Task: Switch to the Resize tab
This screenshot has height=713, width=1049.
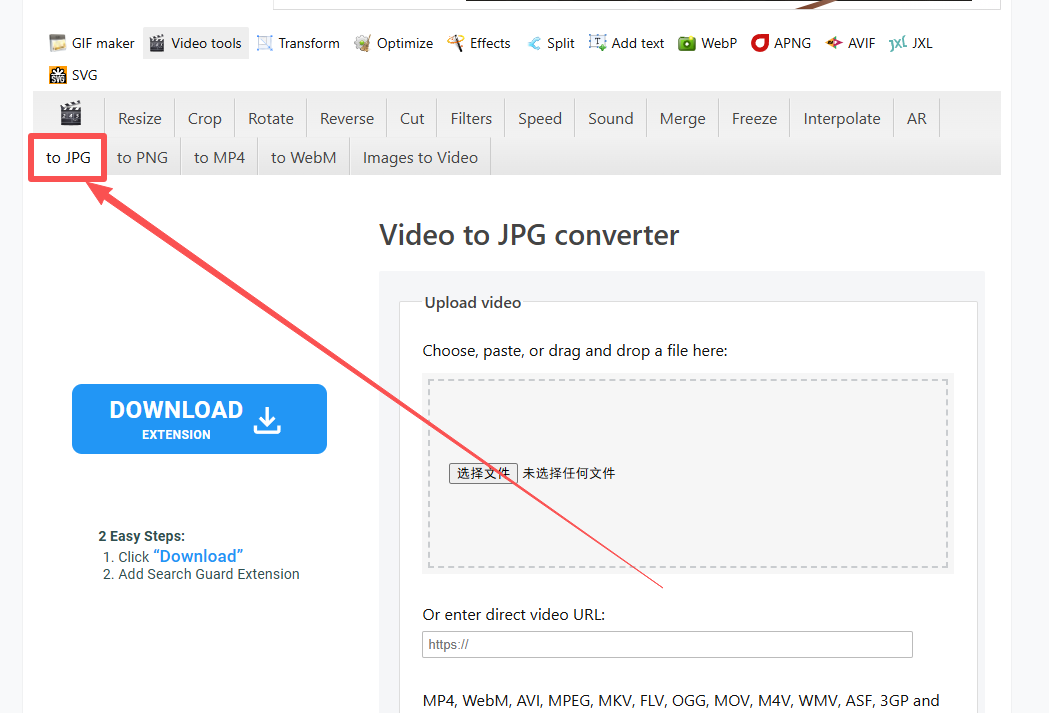Action: pyautogui.click(x=139, y=118)
